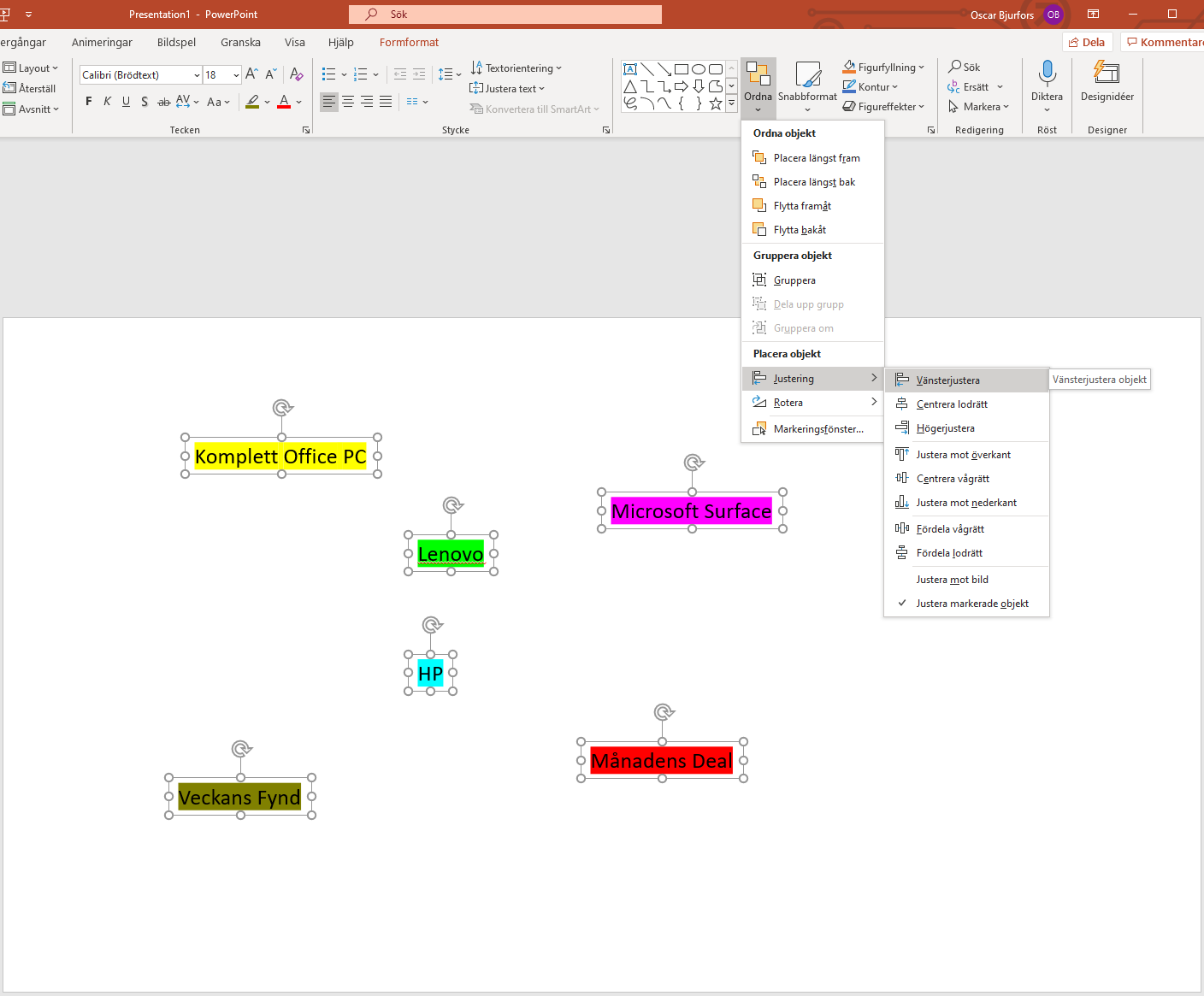Viewport: 1204px width, 996px height.
Task: Toggle underline formatting U button
Action: (126, 102)
